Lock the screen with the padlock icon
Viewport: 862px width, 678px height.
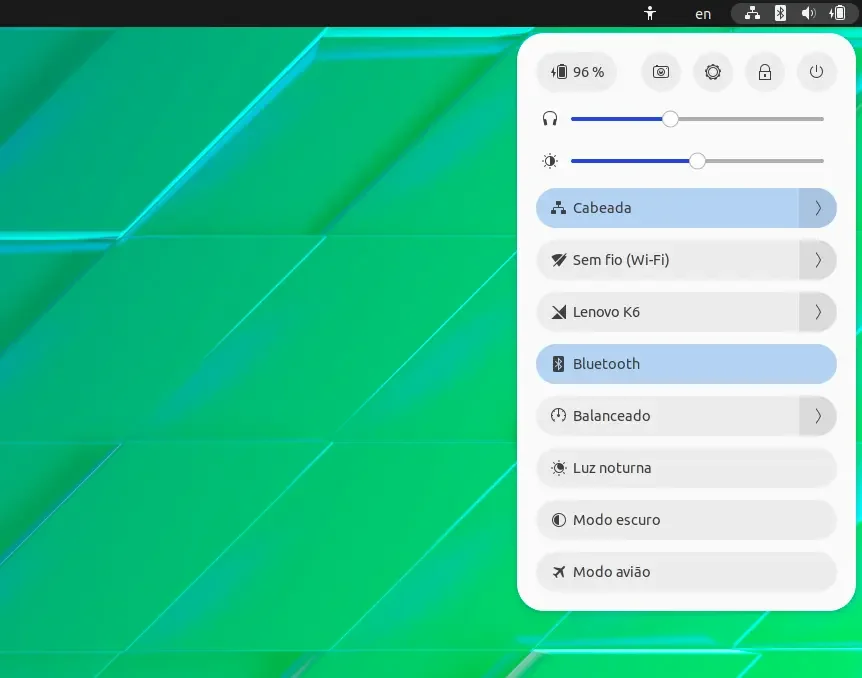pyautogui.click(x=765, y=72)
